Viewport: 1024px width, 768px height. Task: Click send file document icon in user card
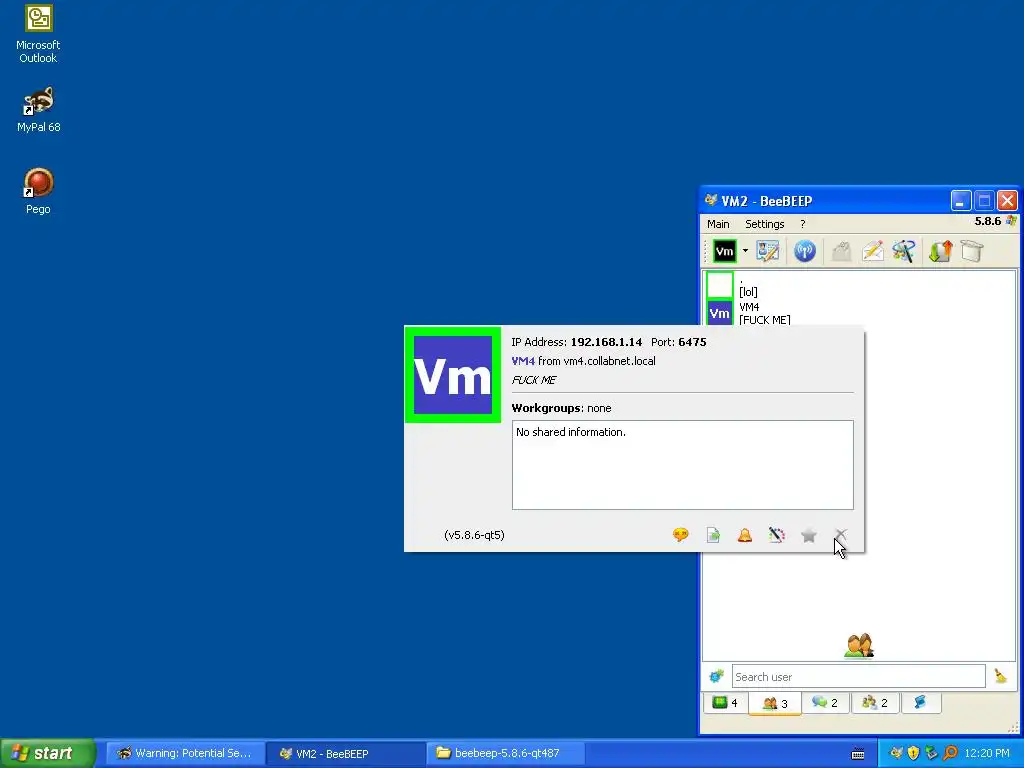[713, 535]
